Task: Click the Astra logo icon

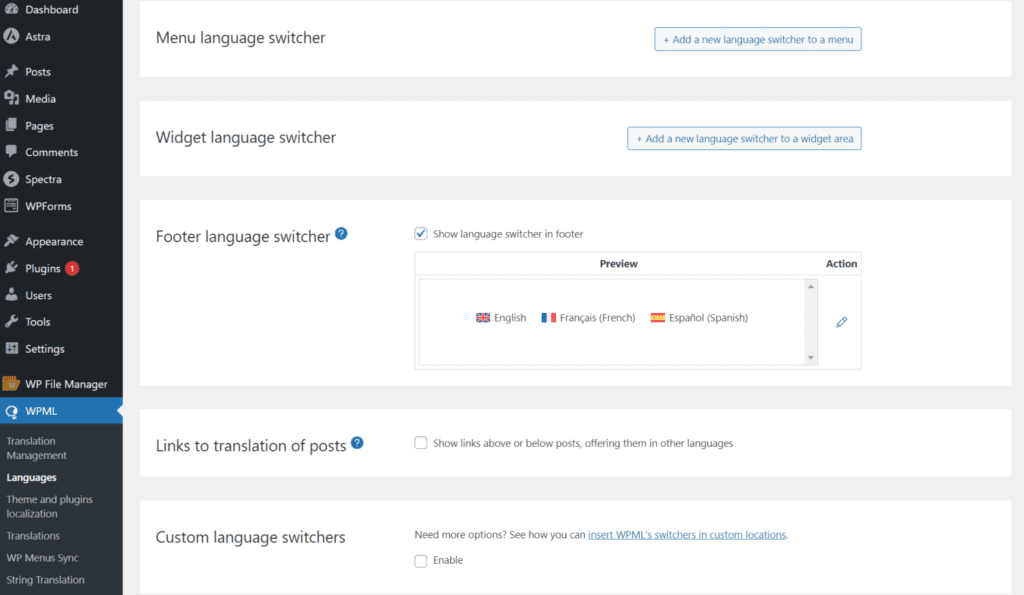Action: pyautogui.click(x=11, y=37)
